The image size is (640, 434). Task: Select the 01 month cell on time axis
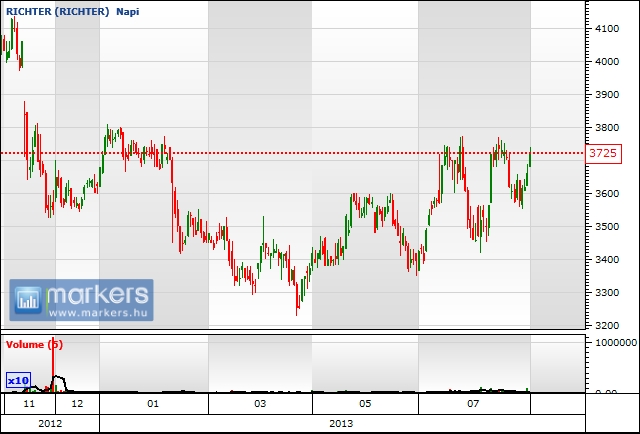pyautogui.click(x=153, y=404)
